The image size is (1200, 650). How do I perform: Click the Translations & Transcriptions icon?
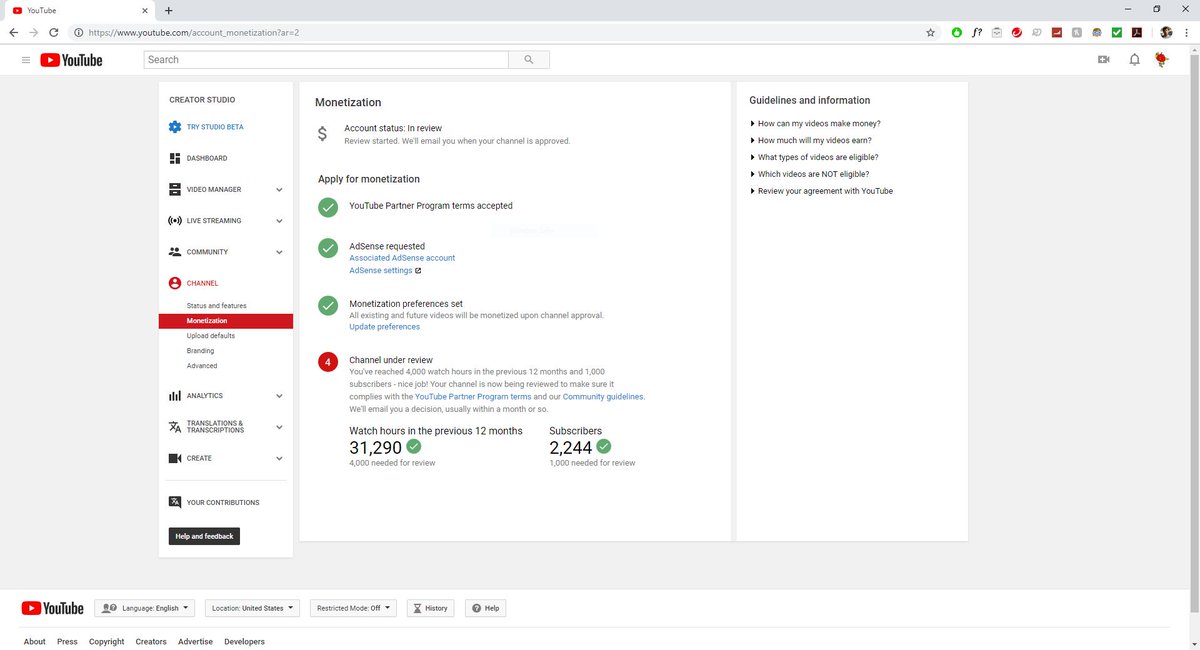tap(175, 427)
